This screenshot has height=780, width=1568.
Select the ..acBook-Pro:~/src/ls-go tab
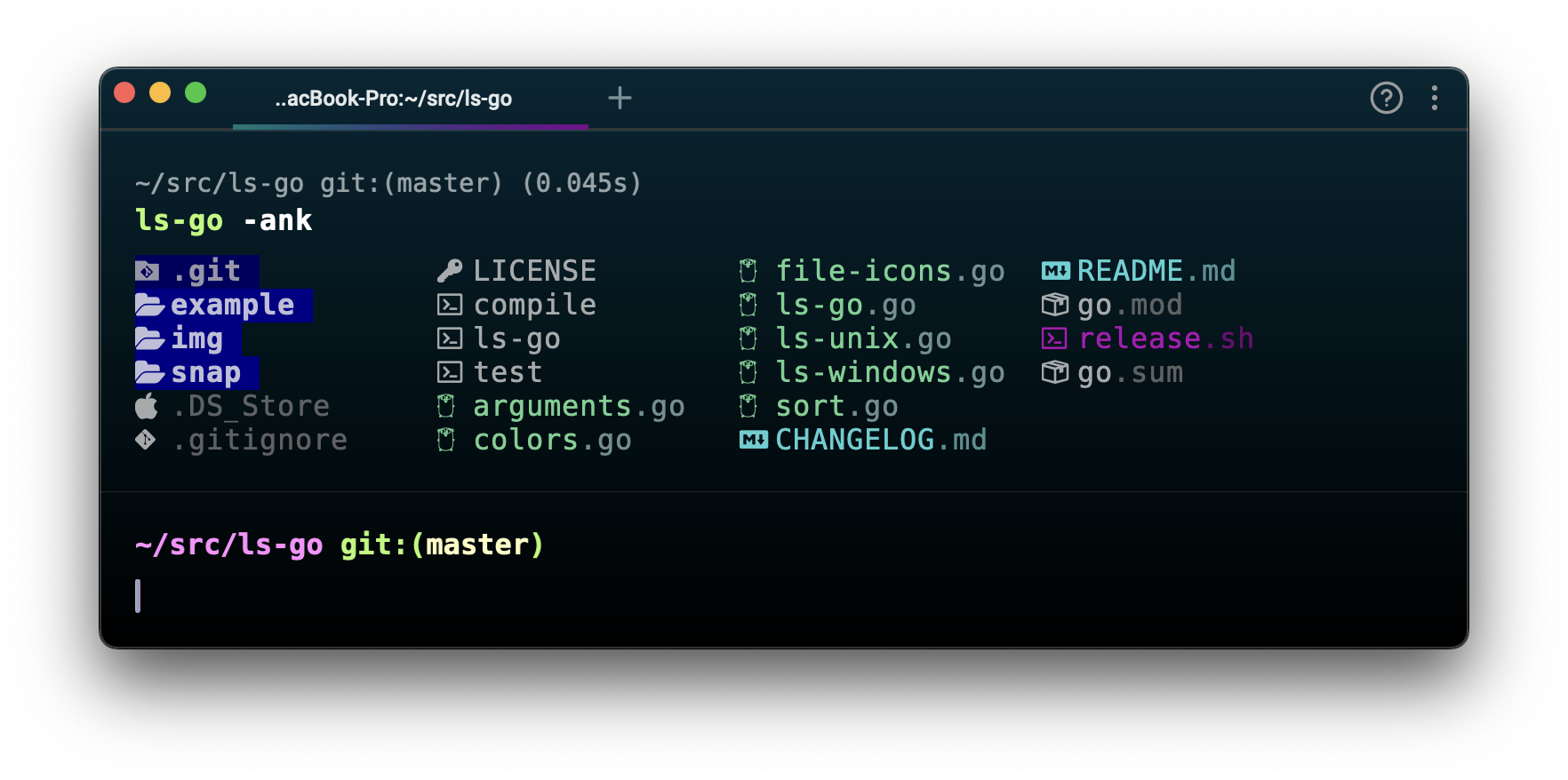coord(411,99)
